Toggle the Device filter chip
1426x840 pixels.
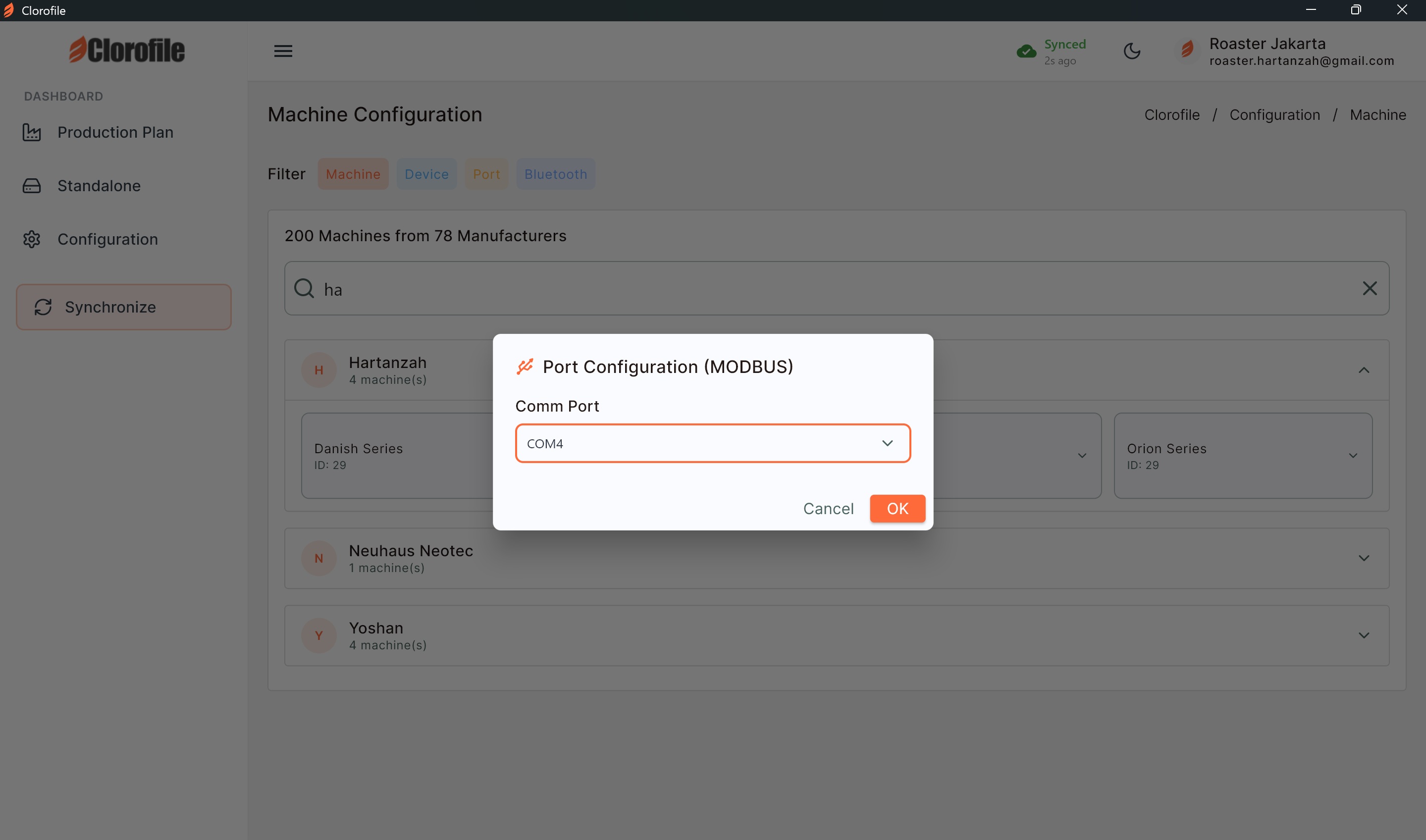click(426, 174)
